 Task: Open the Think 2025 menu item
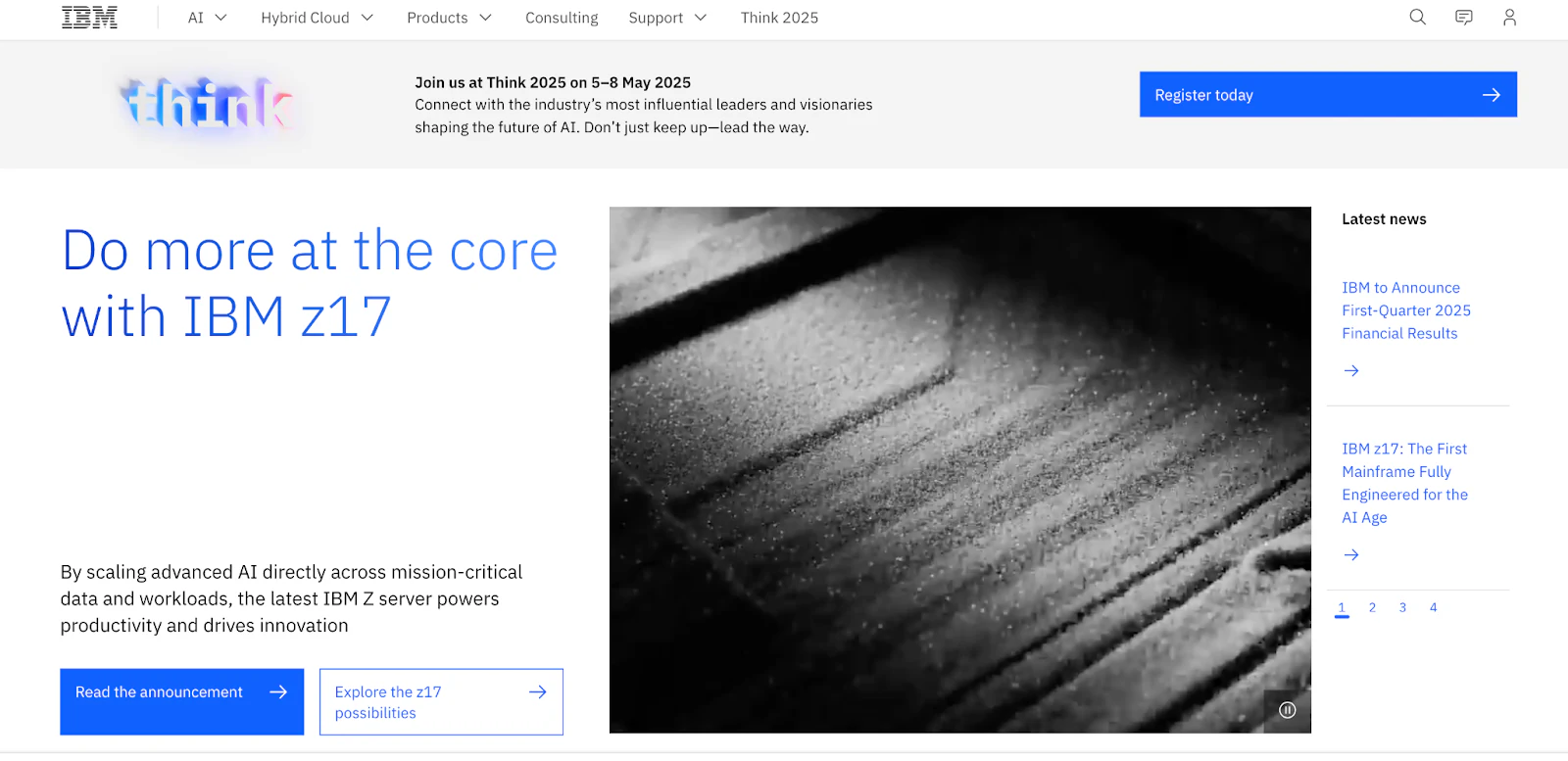(x=779, y=18)
